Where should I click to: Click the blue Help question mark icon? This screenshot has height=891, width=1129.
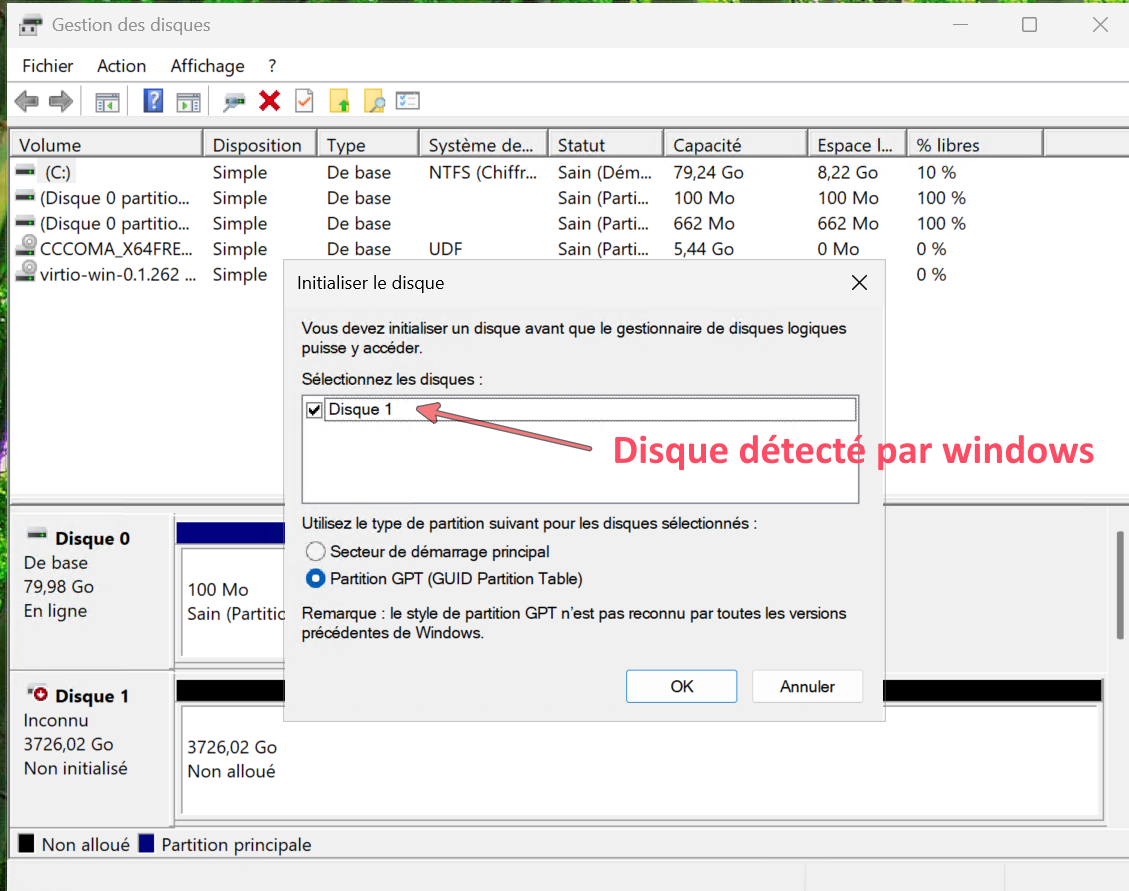(154, 101)
